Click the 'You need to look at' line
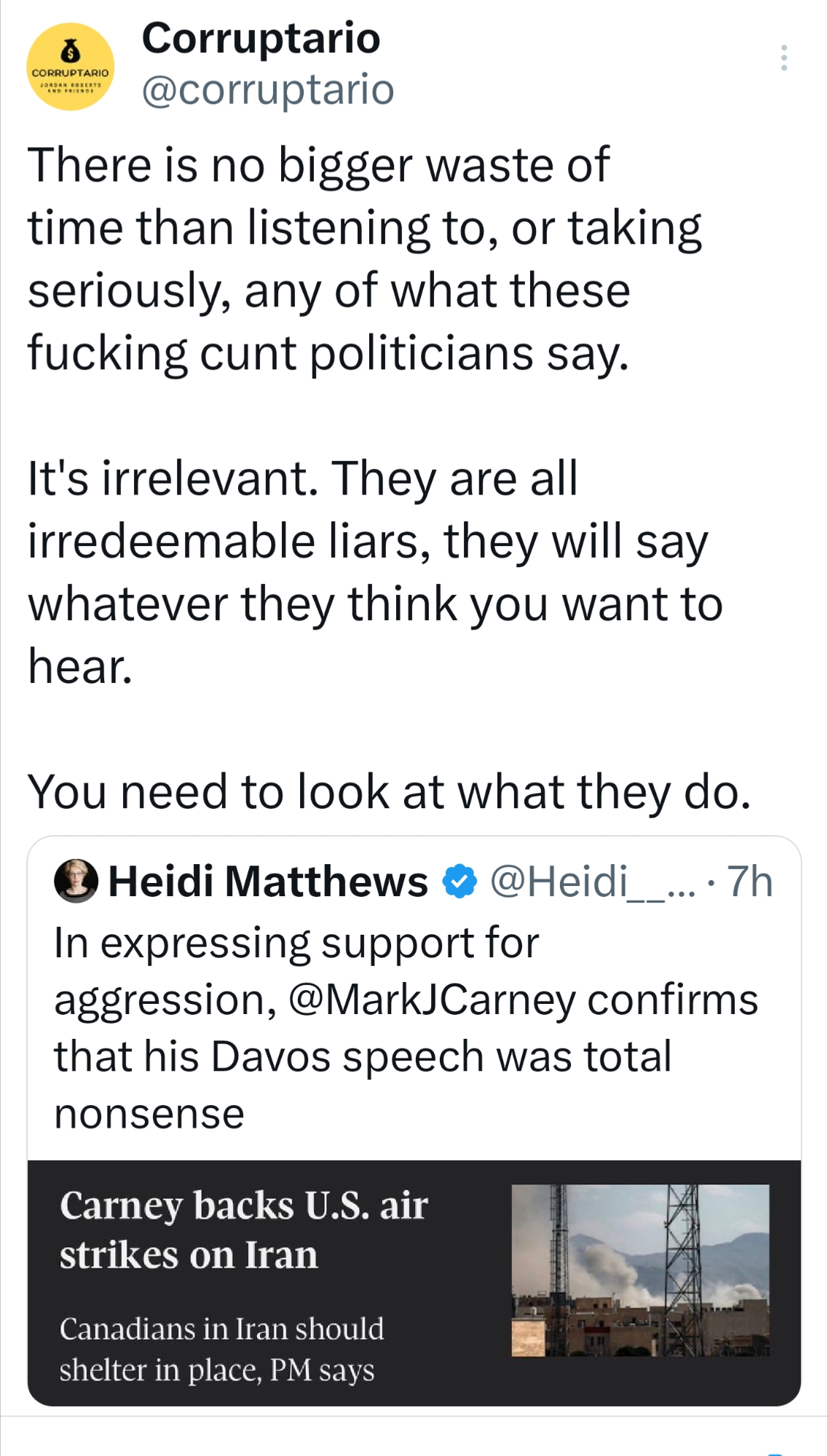Image resolution: width=828 pixels, height=1456 pixels. pos(389,791)
